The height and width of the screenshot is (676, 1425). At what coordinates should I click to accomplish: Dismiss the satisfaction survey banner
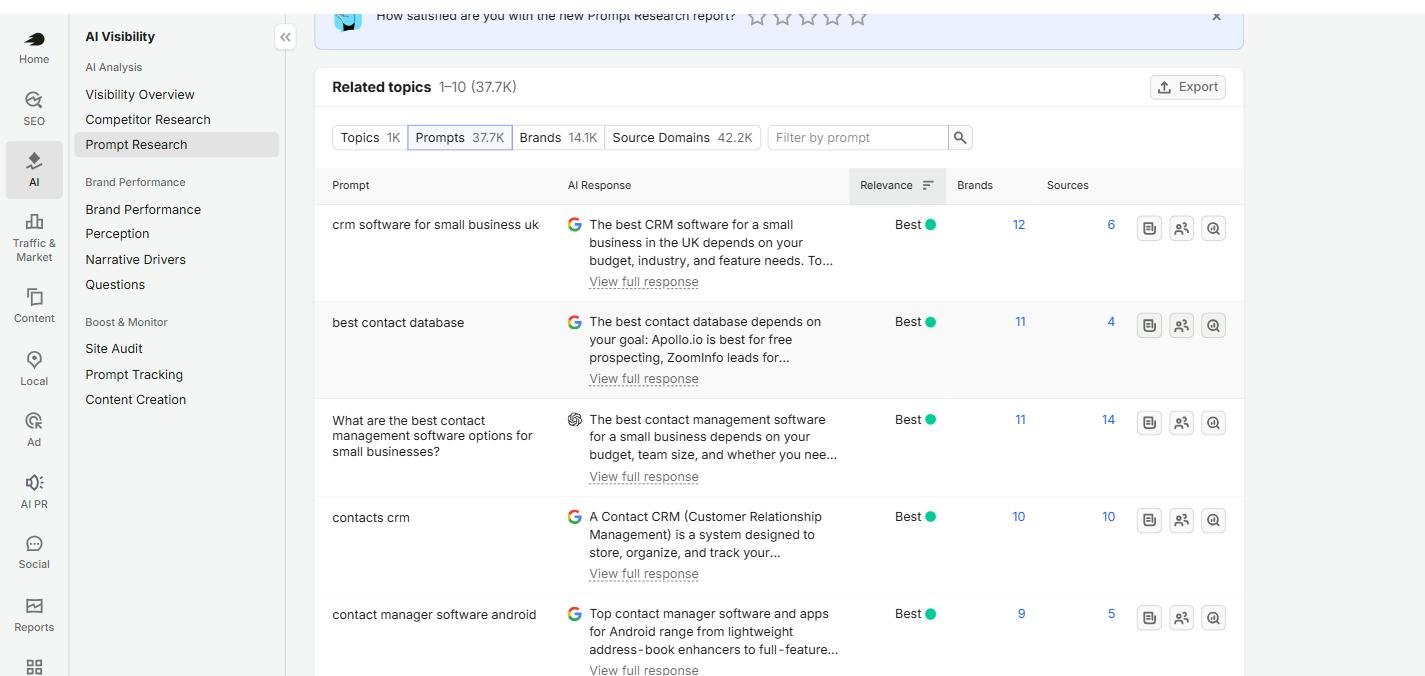click(x=1216, y=16)
